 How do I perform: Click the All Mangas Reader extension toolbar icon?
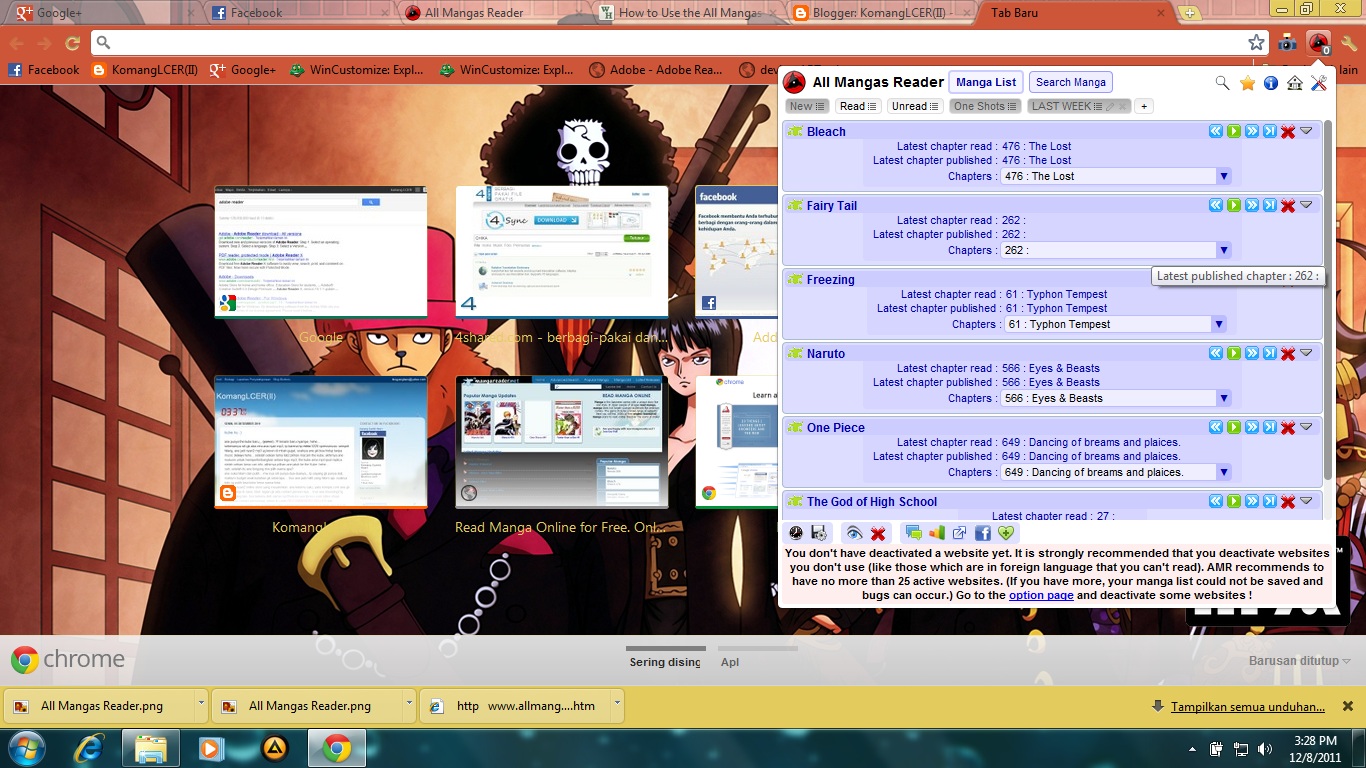click(x=1319, y=43)
